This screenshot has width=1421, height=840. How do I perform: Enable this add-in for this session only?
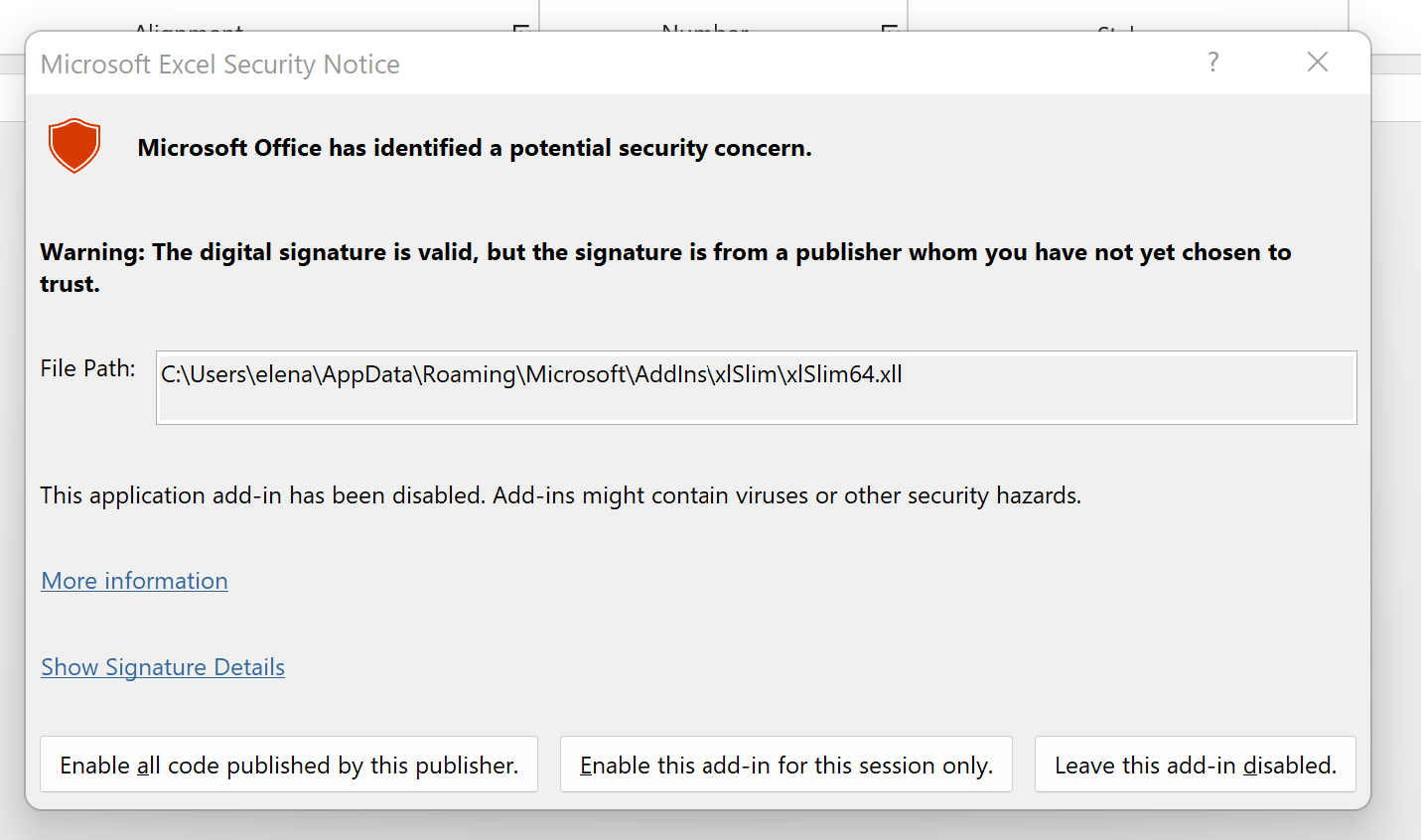786,765
